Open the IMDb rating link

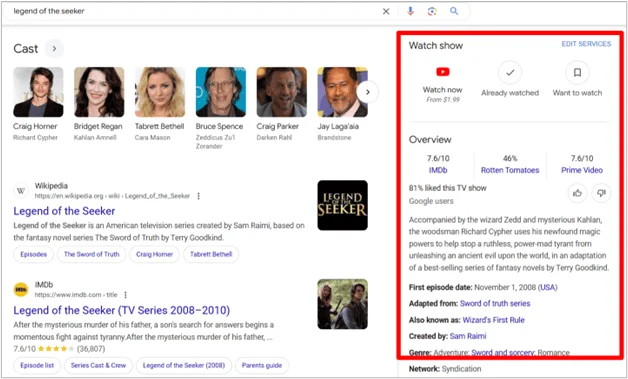pos(438,170)
